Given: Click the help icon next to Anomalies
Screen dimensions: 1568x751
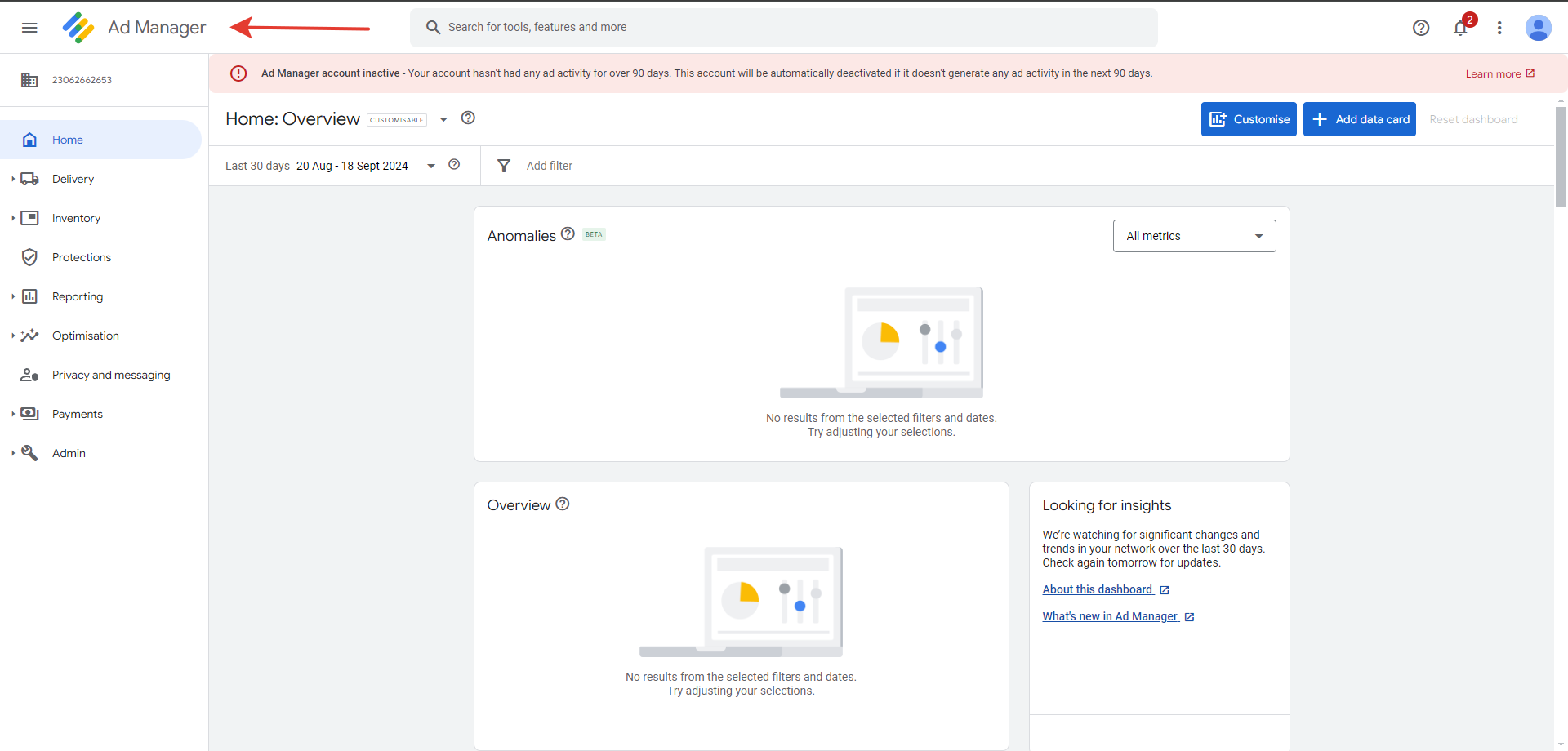Looking at the screenshot, I should [x=568, y=233].
